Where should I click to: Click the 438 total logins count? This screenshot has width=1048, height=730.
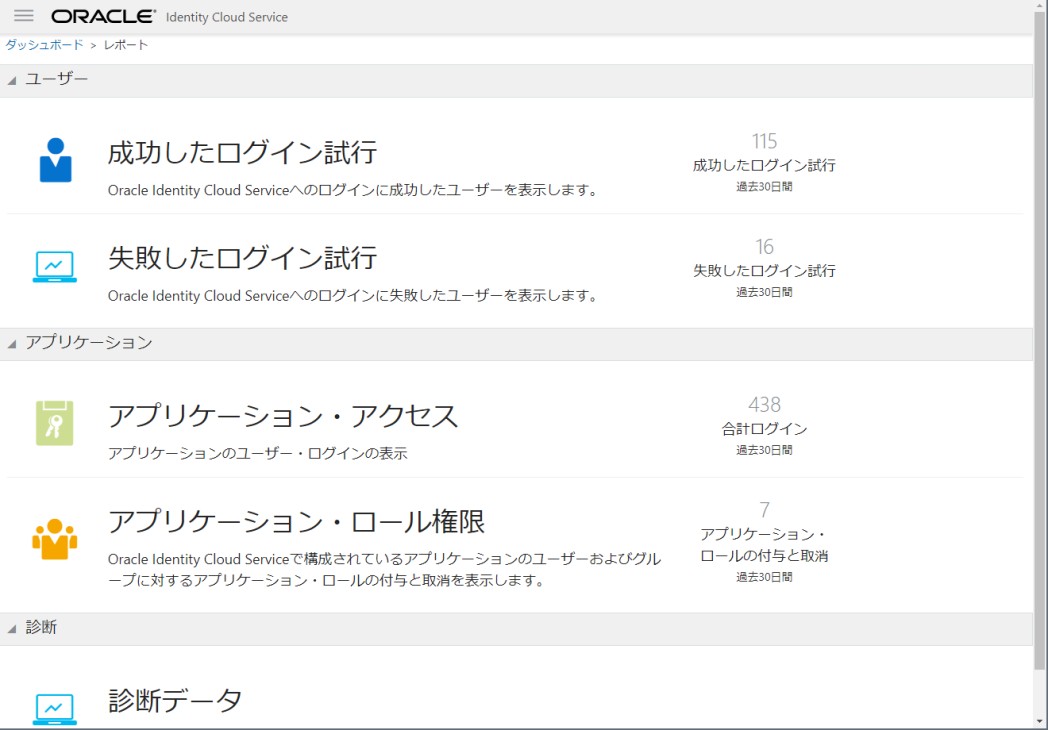pos(764,404)
